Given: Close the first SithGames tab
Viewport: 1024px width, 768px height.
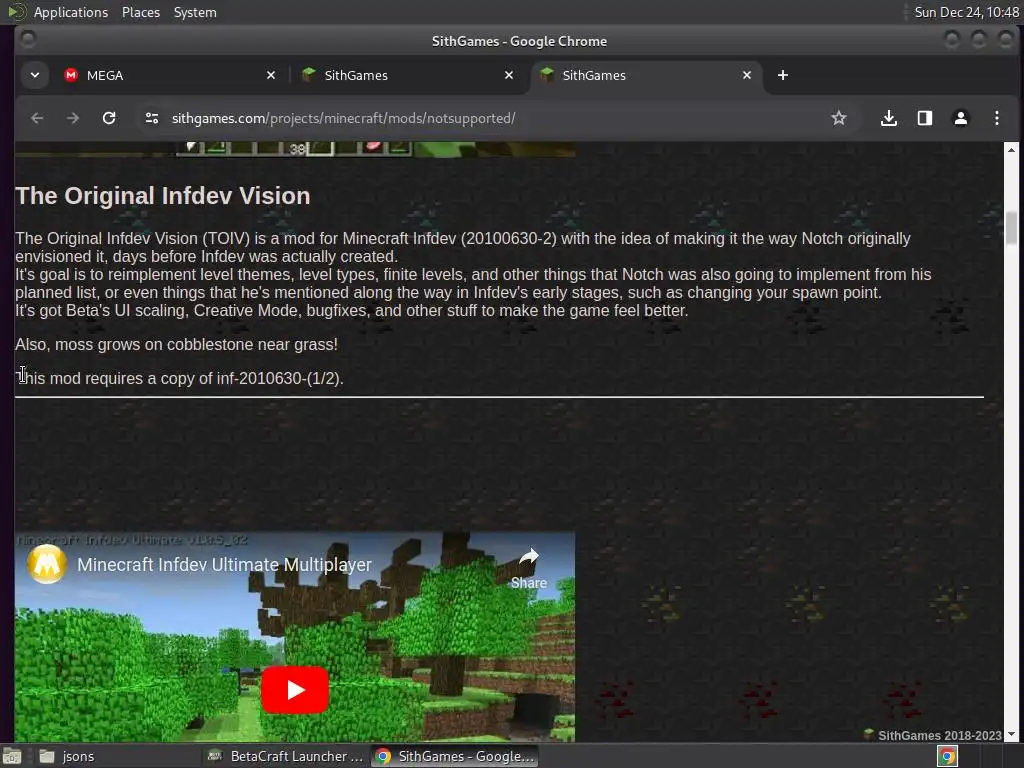Looking at the screenshot, I should pos(509,75).
